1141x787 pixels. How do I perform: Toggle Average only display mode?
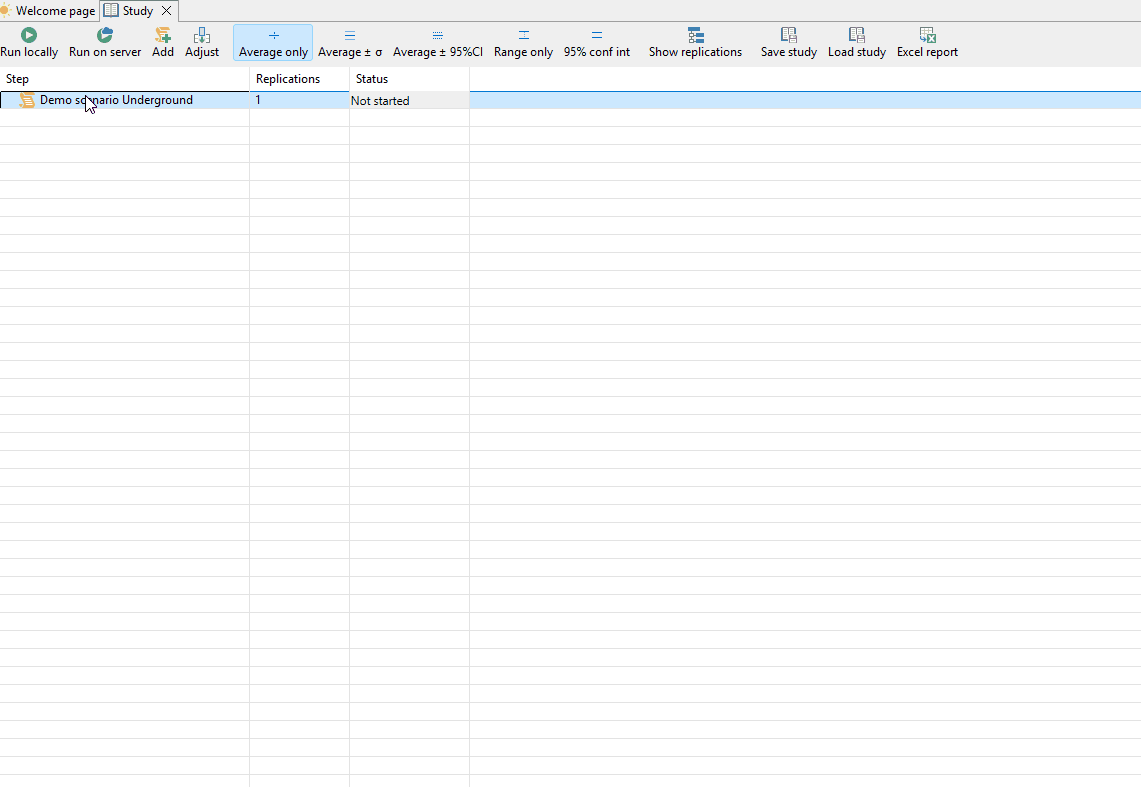(273, 43)
